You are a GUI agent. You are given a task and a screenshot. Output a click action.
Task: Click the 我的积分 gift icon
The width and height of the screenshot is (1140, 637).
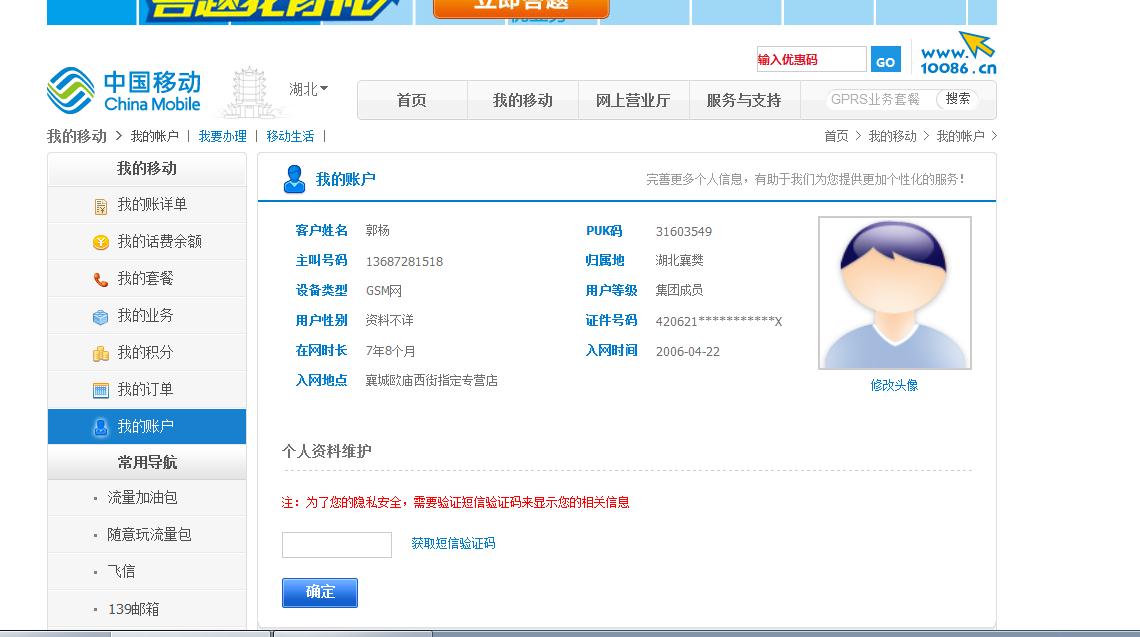point(101,353)
